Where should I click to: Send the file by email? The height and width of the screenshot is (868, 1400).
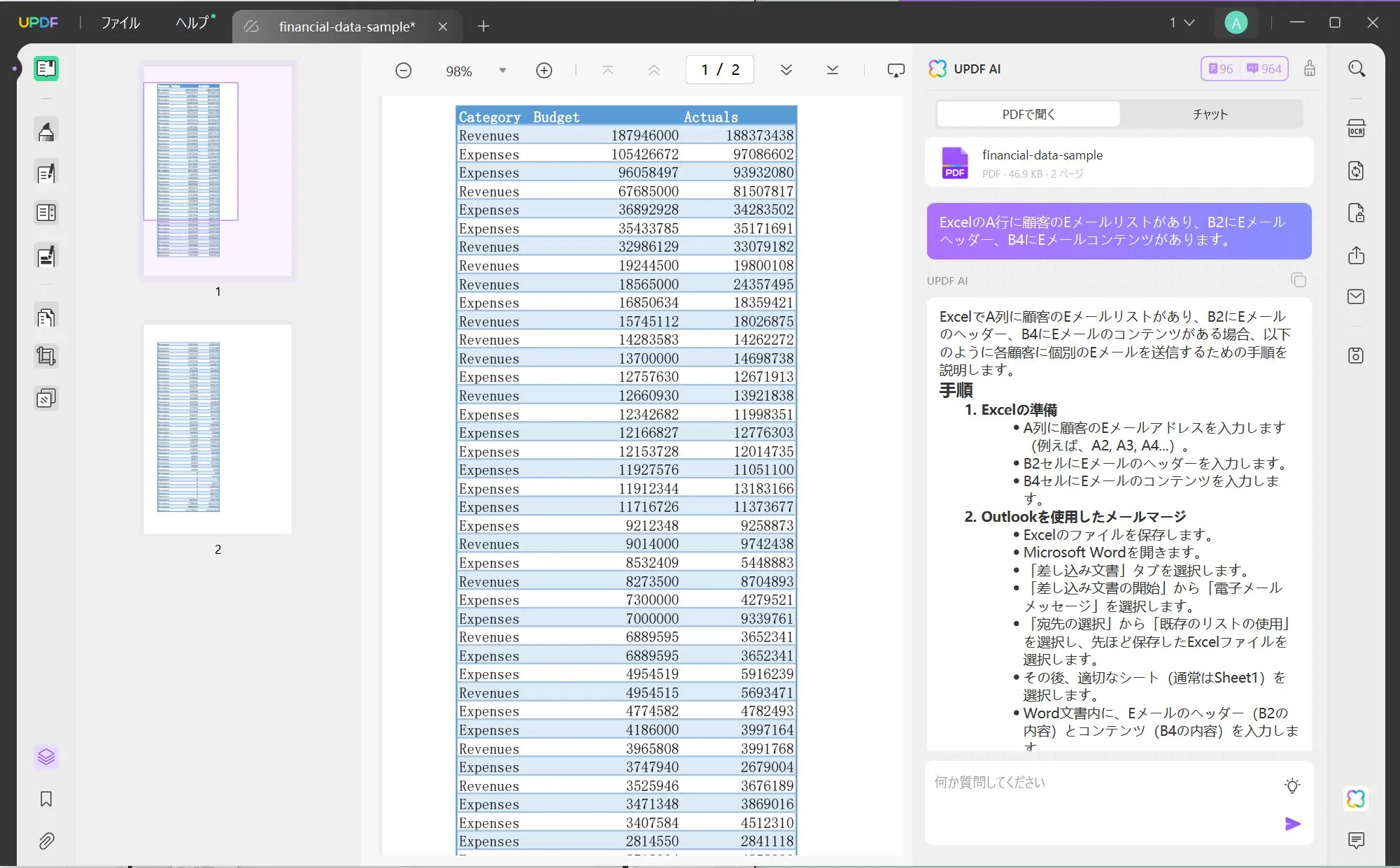(1356, 297)
